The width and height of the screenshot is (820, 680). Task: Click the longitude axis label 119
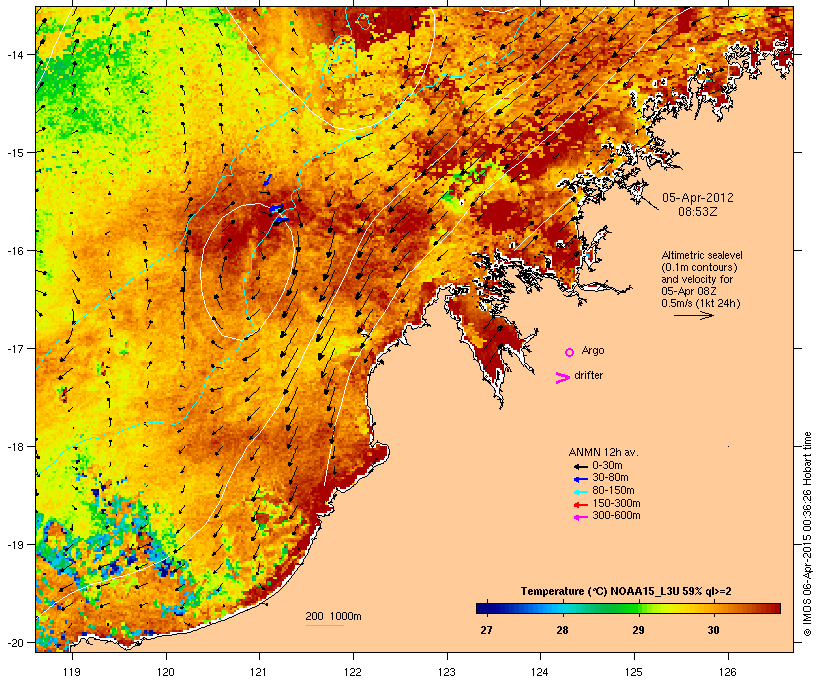pyautogui.click(x=72, y=672)
